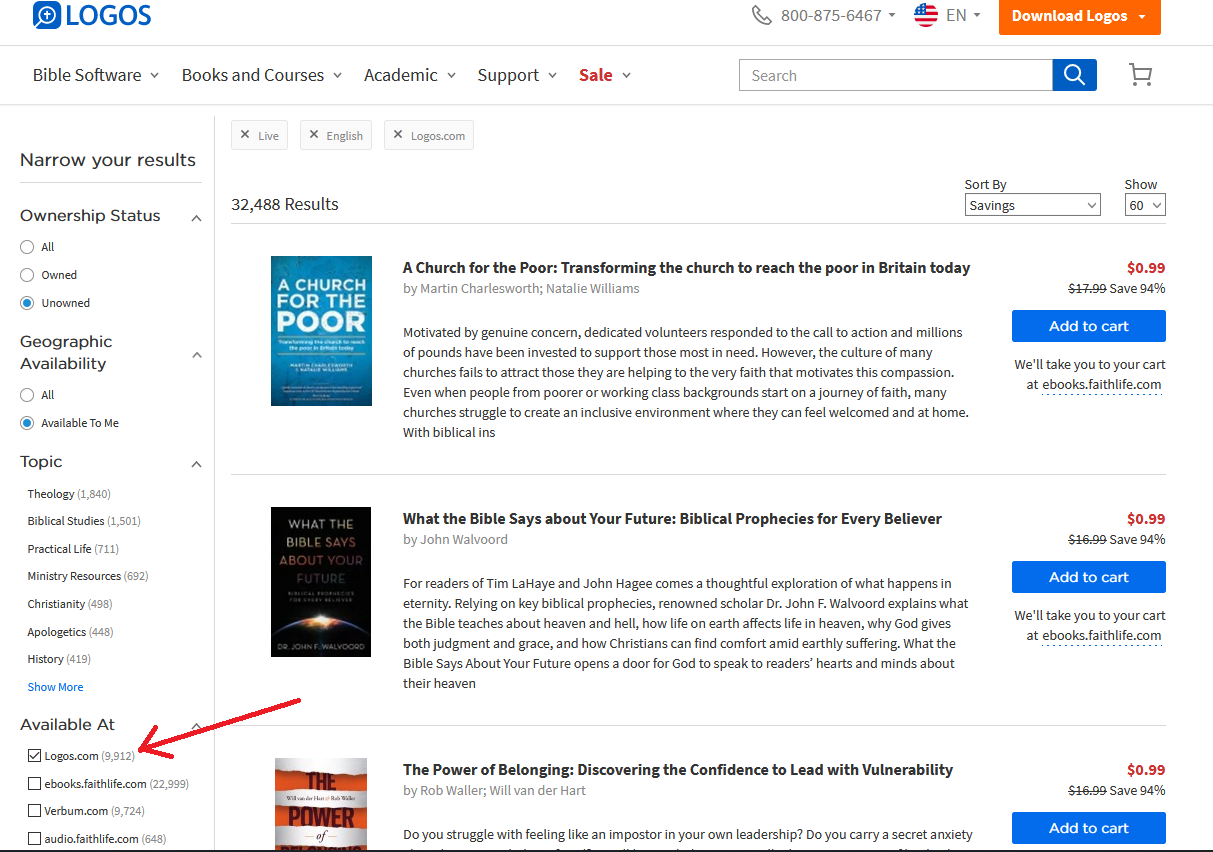1213x852 pixels.
Task: Click author Natalie Williams
Action: coord(593,289)
